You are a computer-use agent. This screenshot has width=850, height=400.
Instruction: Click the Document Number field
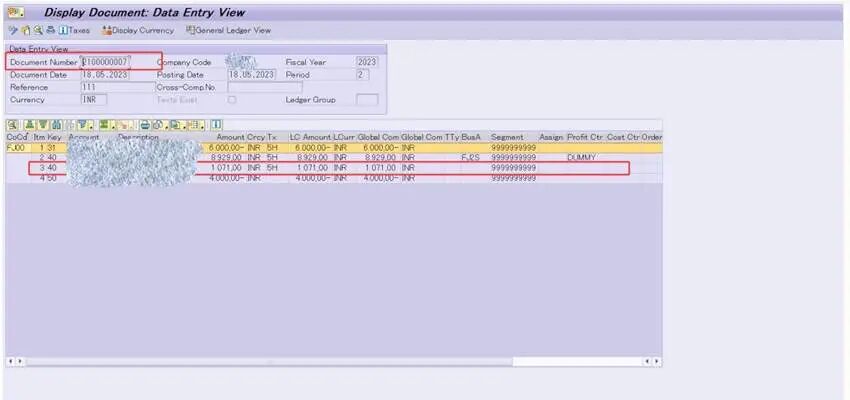coord(105,62)
